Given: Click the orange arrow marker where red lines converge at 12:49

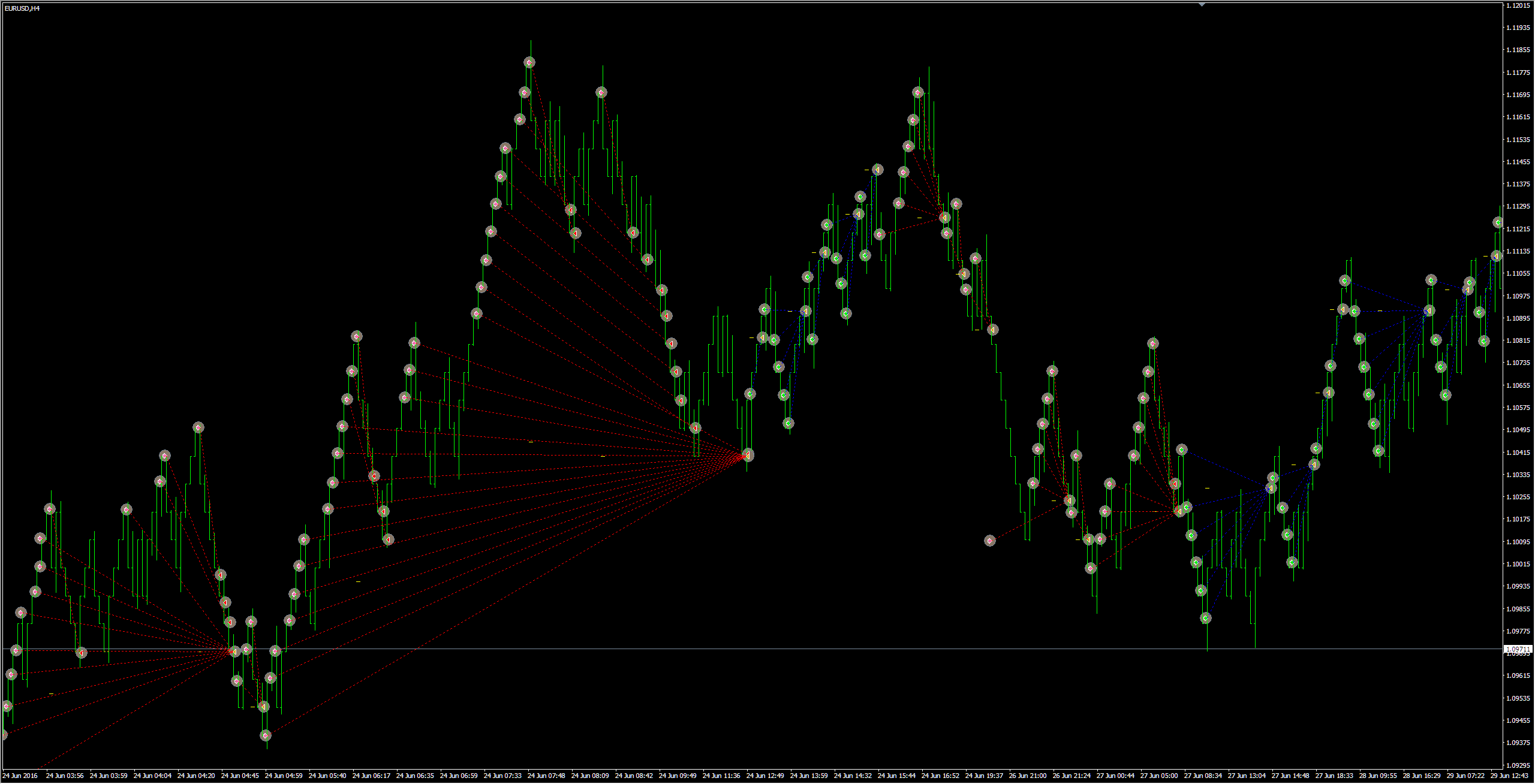Looking at the screenshot, I should coord(748,455).
